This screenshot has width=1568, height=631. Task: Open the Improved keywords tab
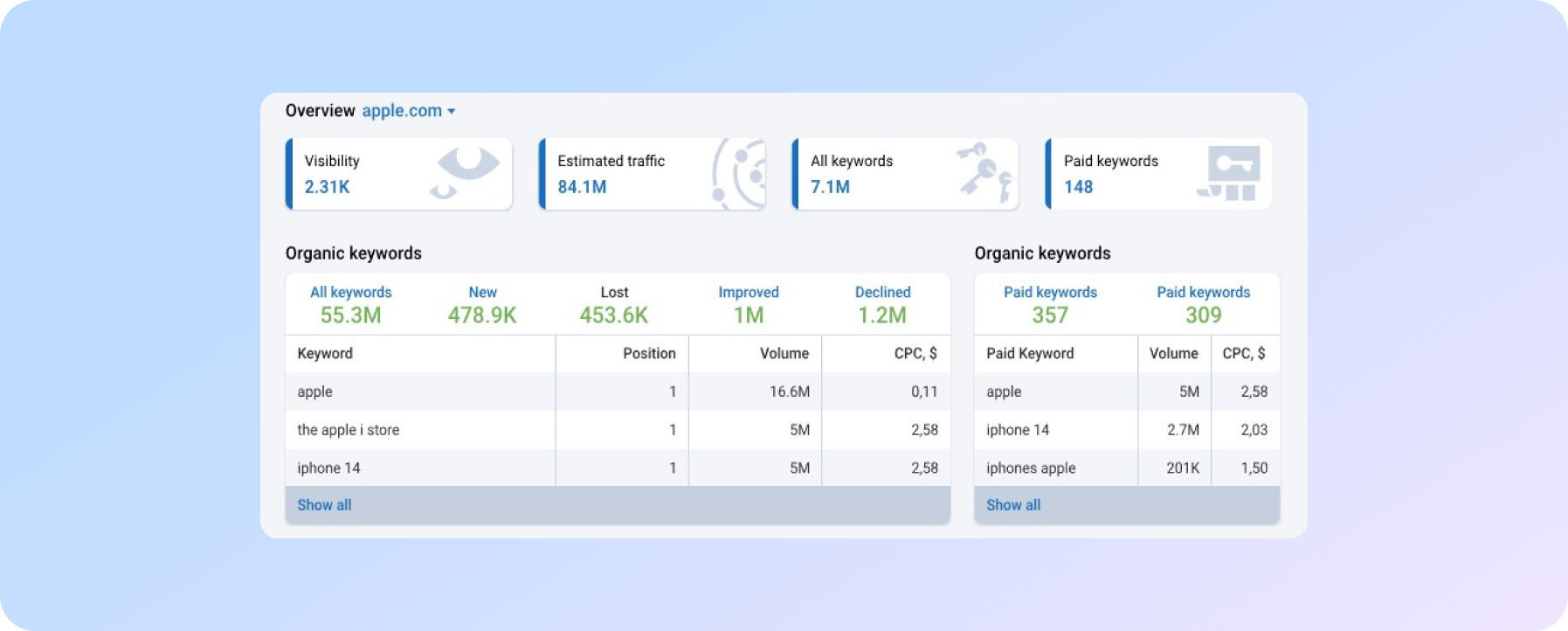click(x=749, y=304)
